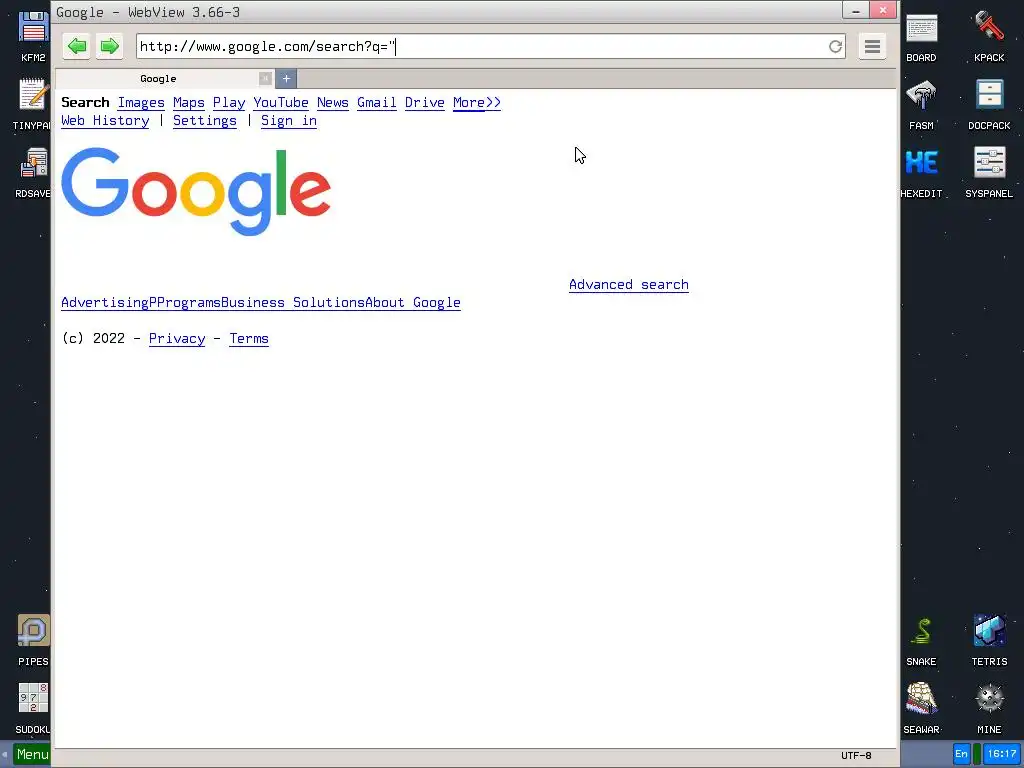The image size is (1024, 768).
Task: Open Business Solutions link
Action: point(293,303)
